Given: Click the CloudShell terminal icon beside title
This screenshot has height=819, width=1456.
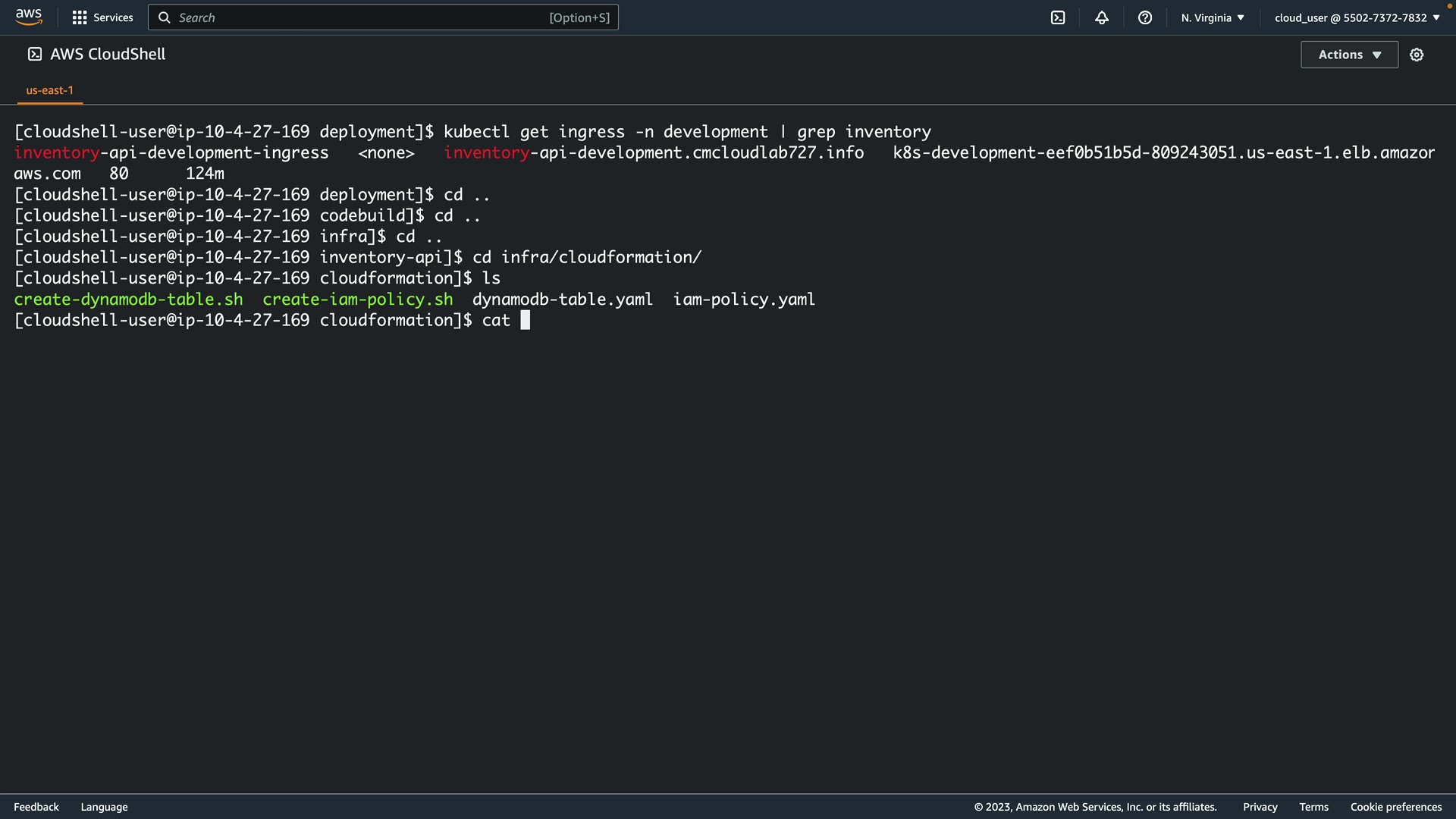Looking at the screenshot, I should pos(35,54).
